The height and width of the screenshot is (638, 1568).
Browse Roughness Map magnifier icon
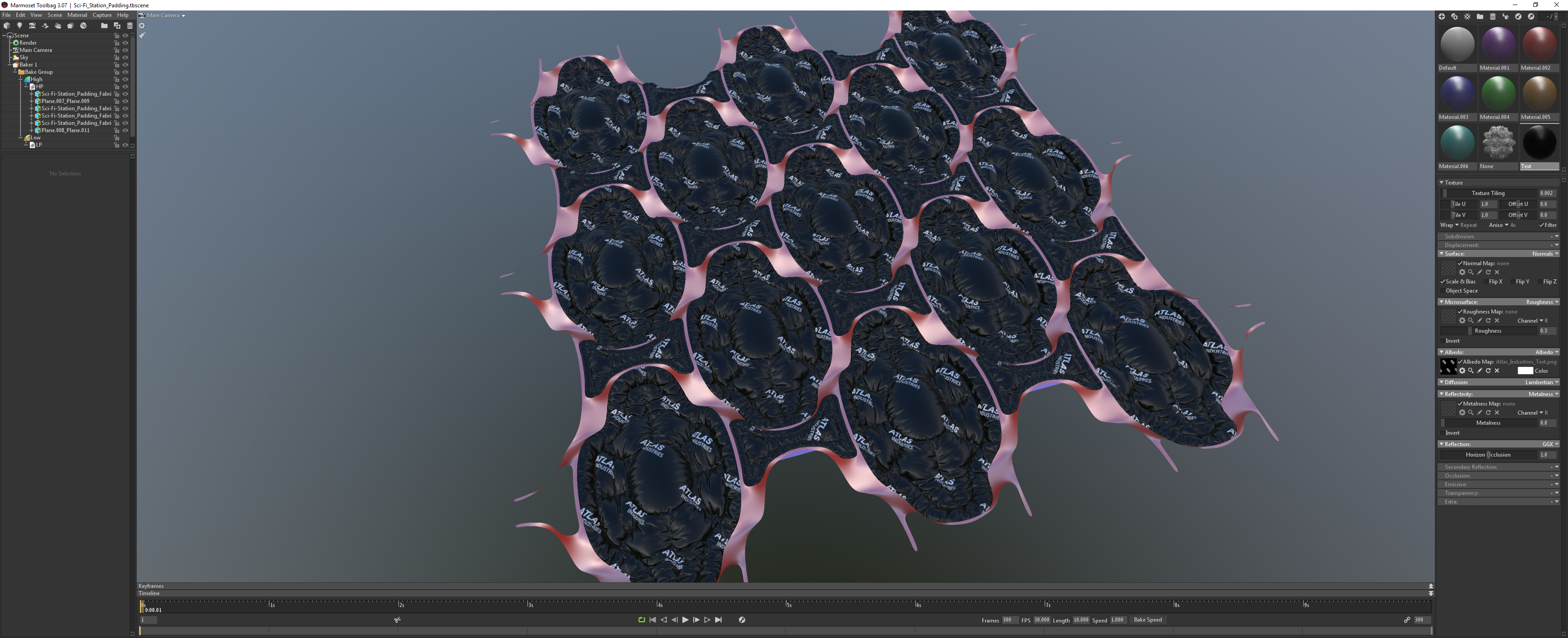[x=1470, y=321]
